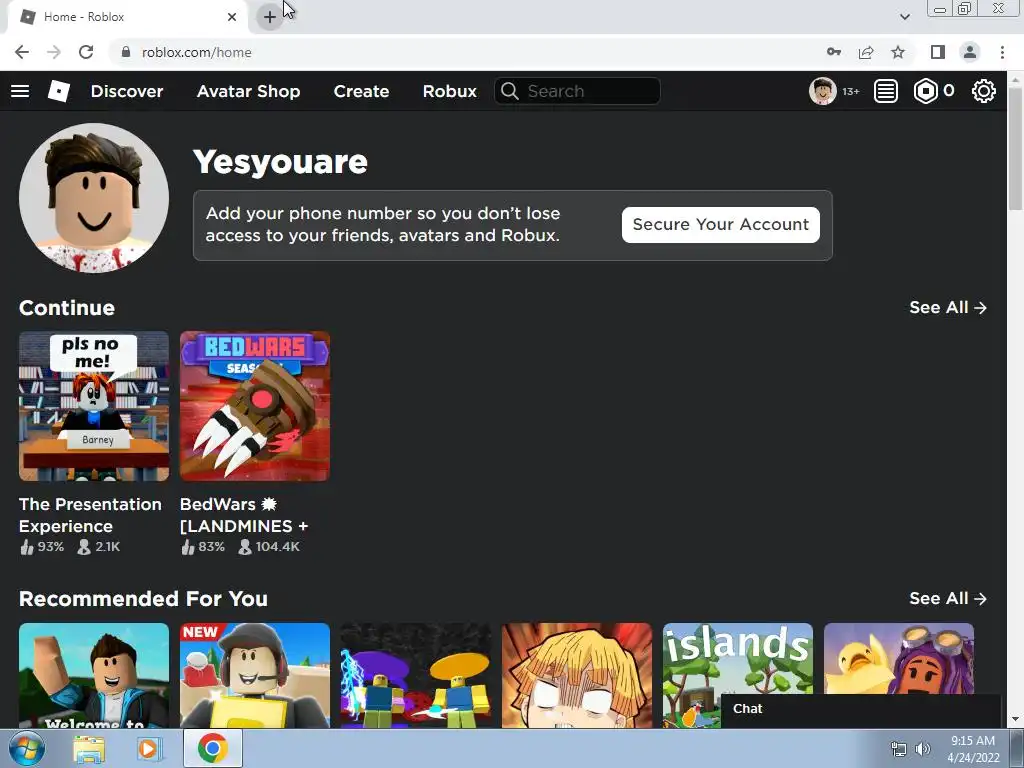Open a new browser tab
The width and height of the screenshot is (1024, 768).
269,17
